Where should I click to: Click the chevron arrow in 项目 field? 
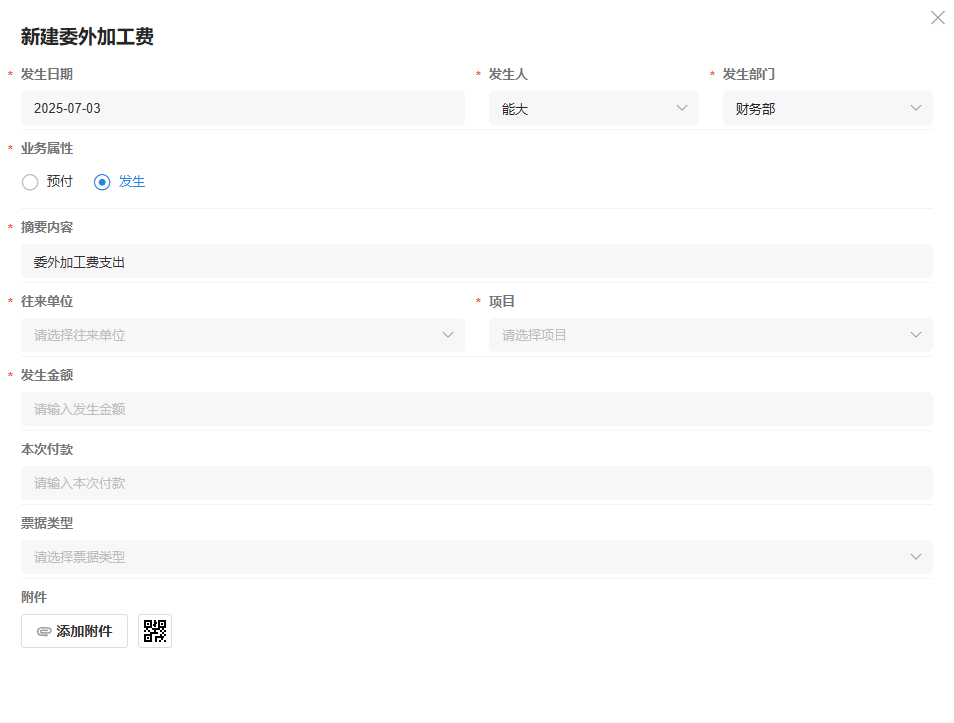pos(915,335)
